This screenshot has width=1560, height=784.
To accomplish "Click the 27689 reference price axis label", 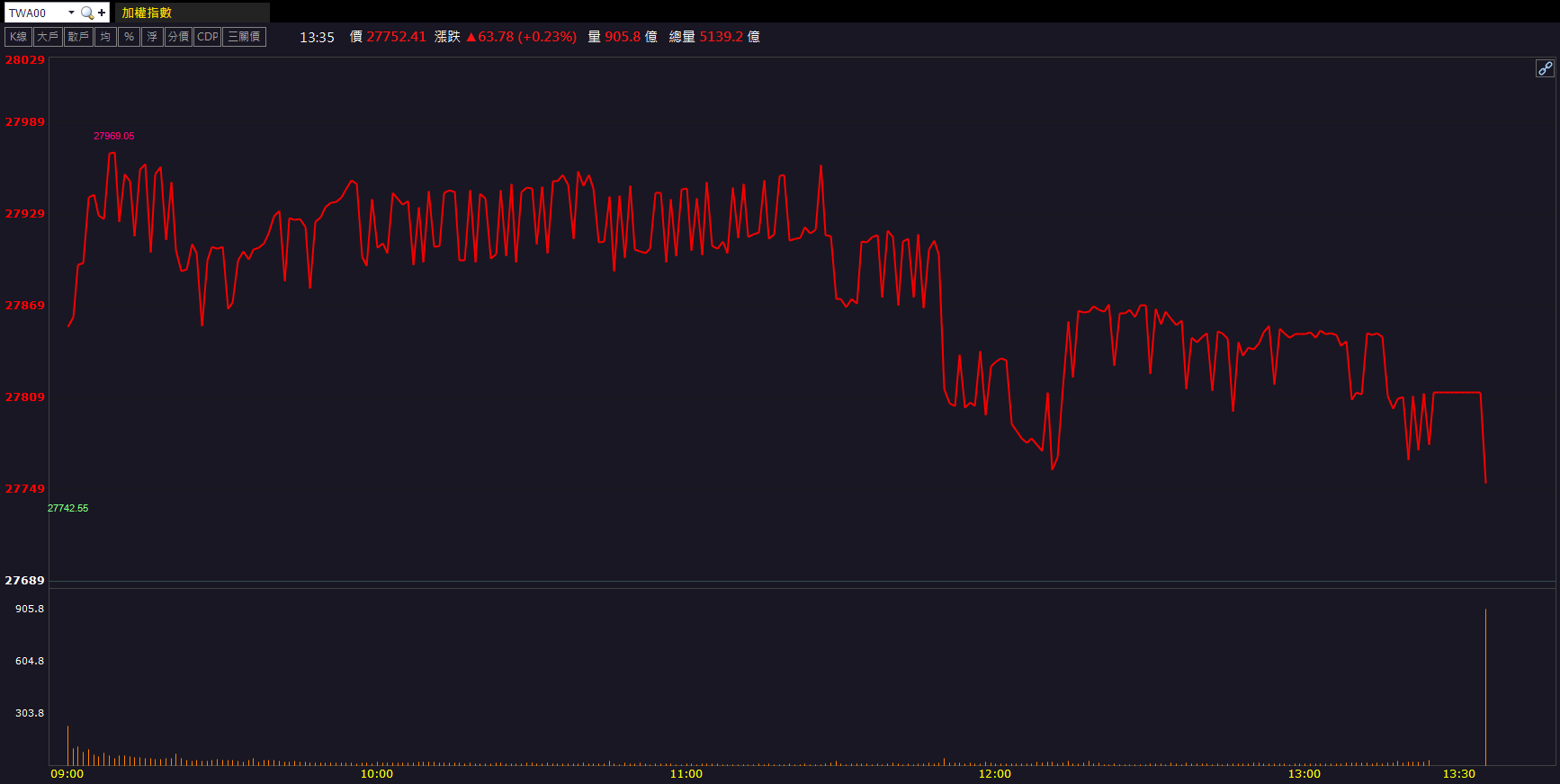I will click(x=24, y=581).
